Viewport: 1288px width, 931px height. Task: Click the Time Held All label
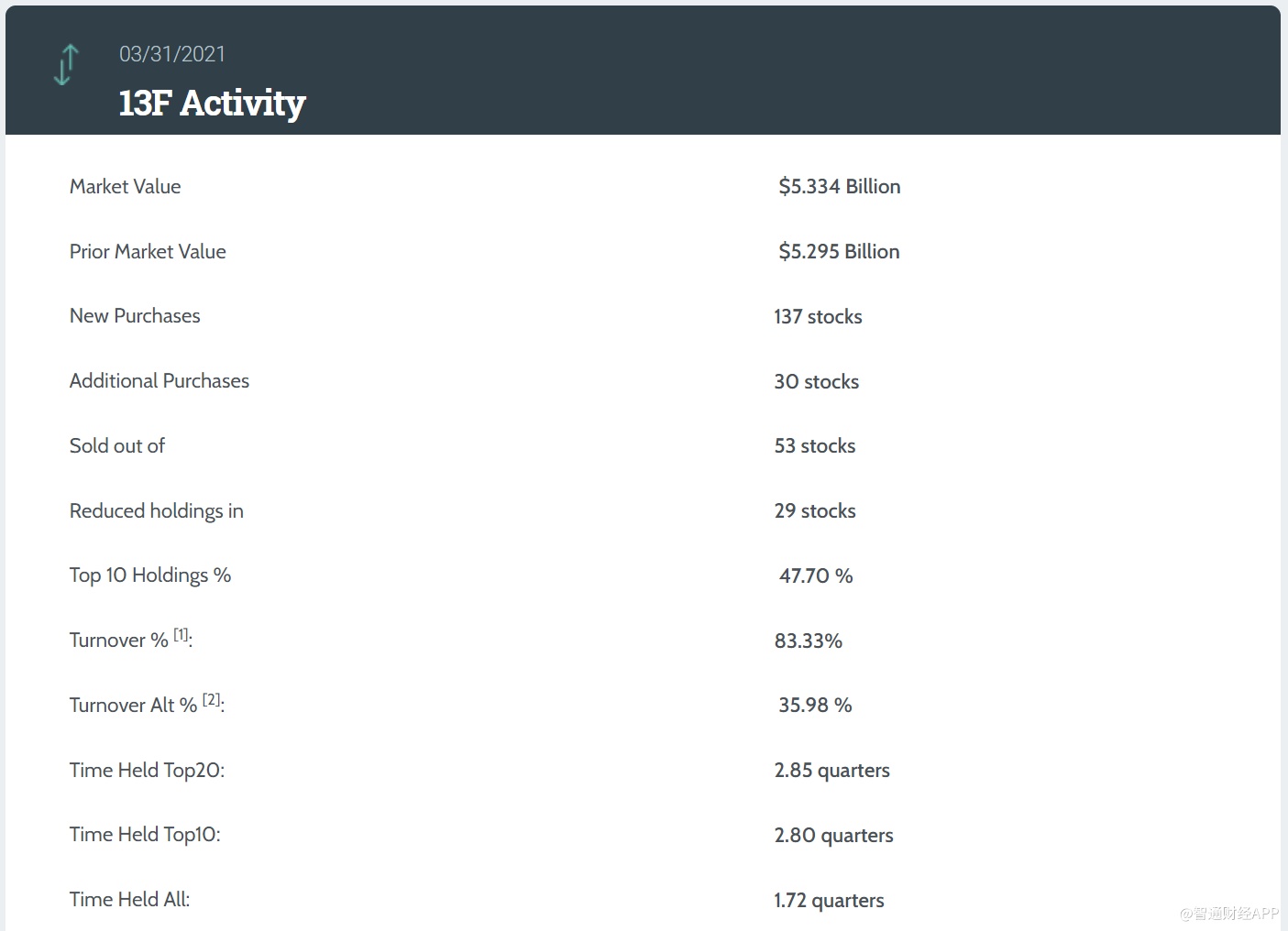(129, 900)
